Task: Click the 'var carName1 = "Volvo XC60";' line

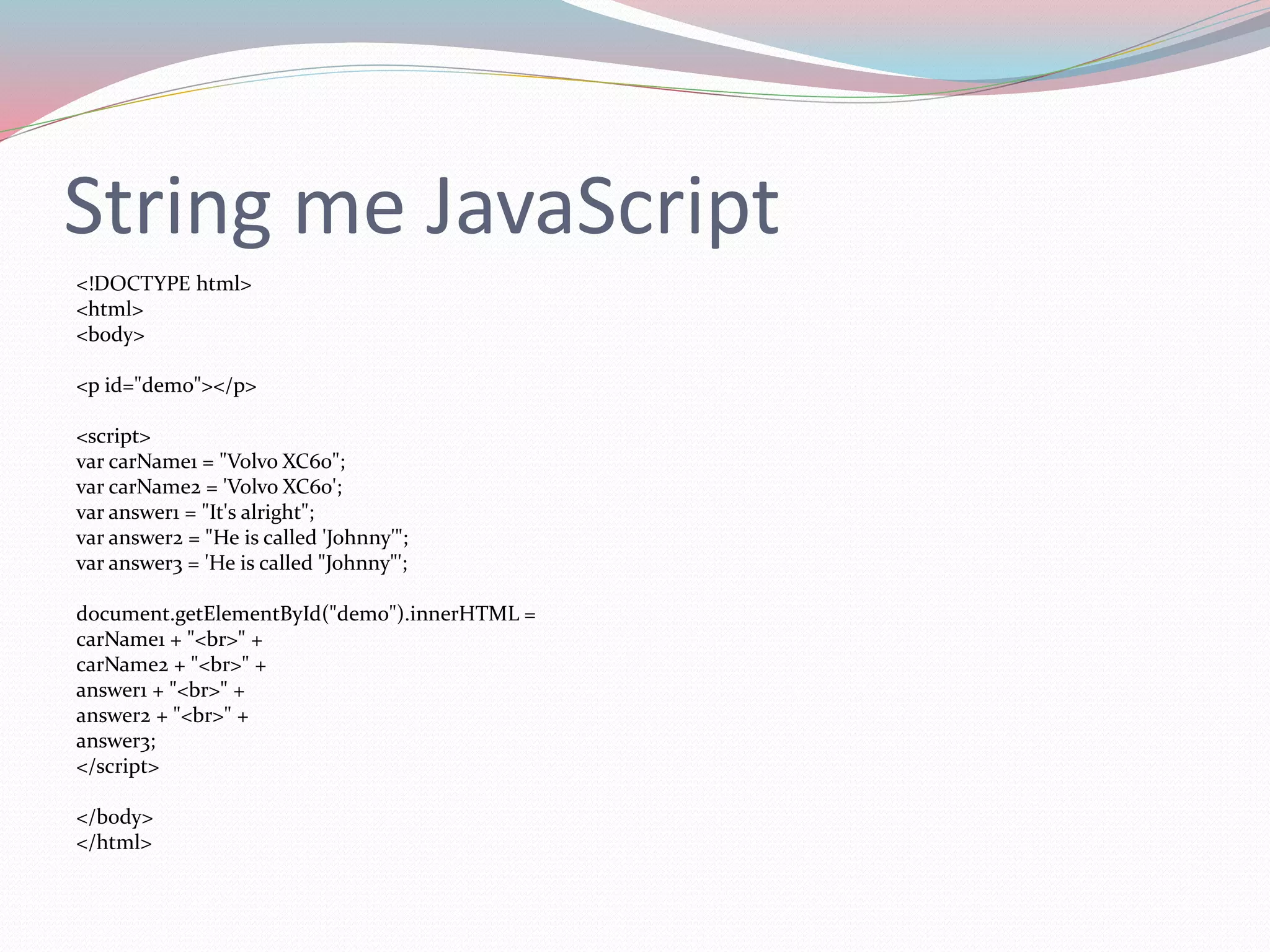Action: [x=211, y=462]
